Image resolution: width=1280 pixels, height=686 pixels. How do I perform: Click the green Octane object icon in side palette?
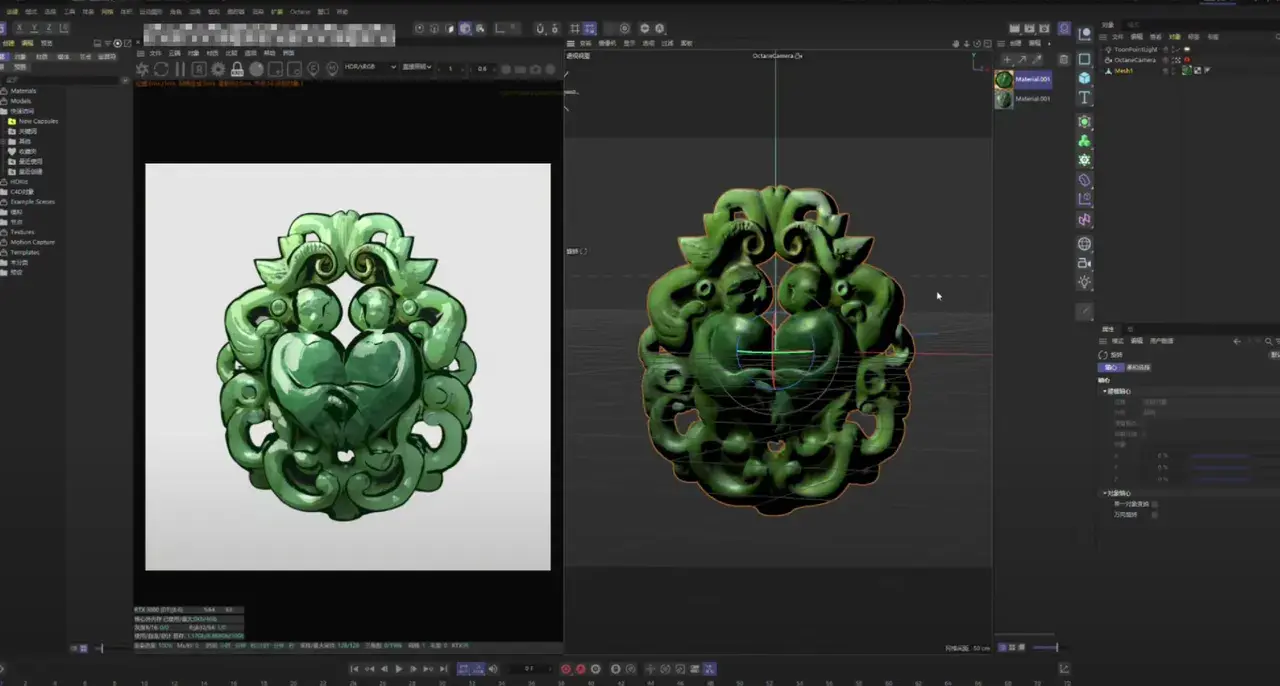pos(1085,139)
